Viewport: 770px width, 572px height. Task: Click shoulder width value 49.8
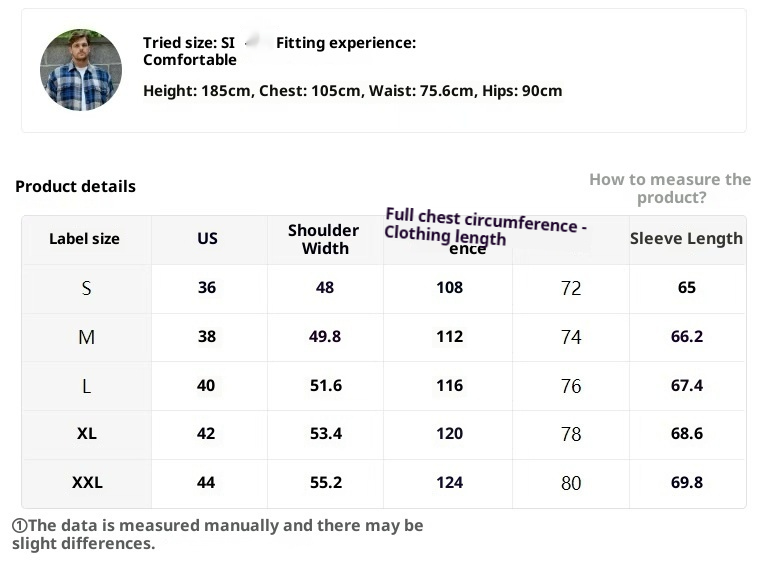point(325,337)
